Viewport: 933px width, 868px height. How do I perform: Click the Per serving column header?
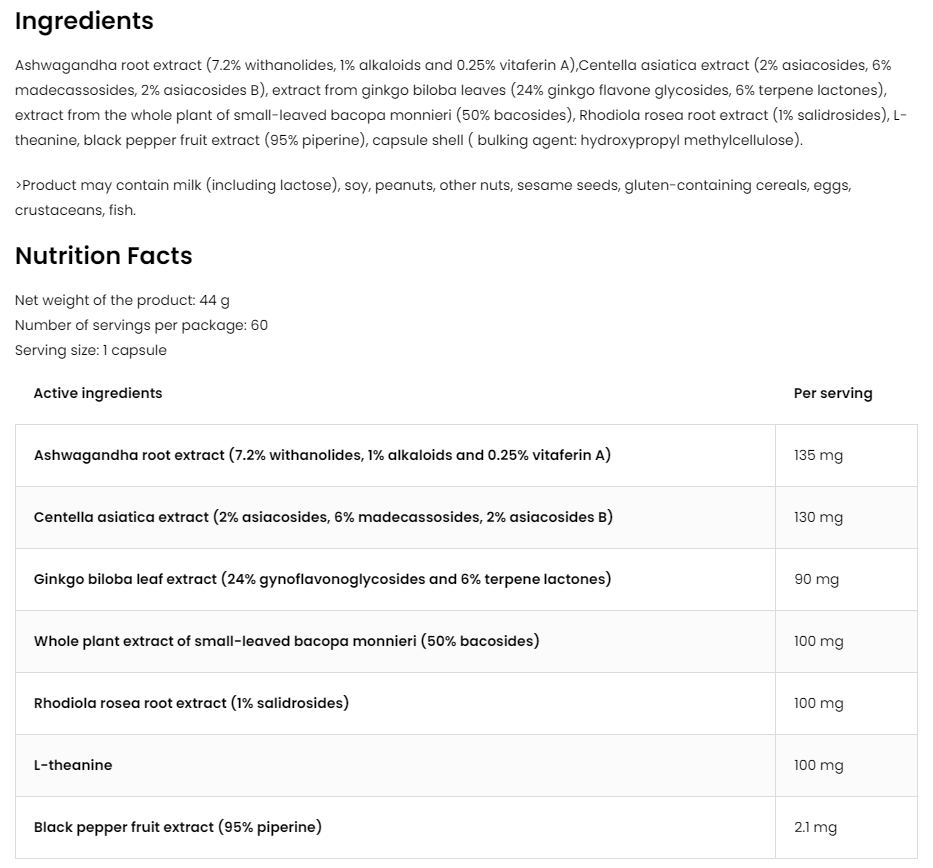(x=832, y=393)
